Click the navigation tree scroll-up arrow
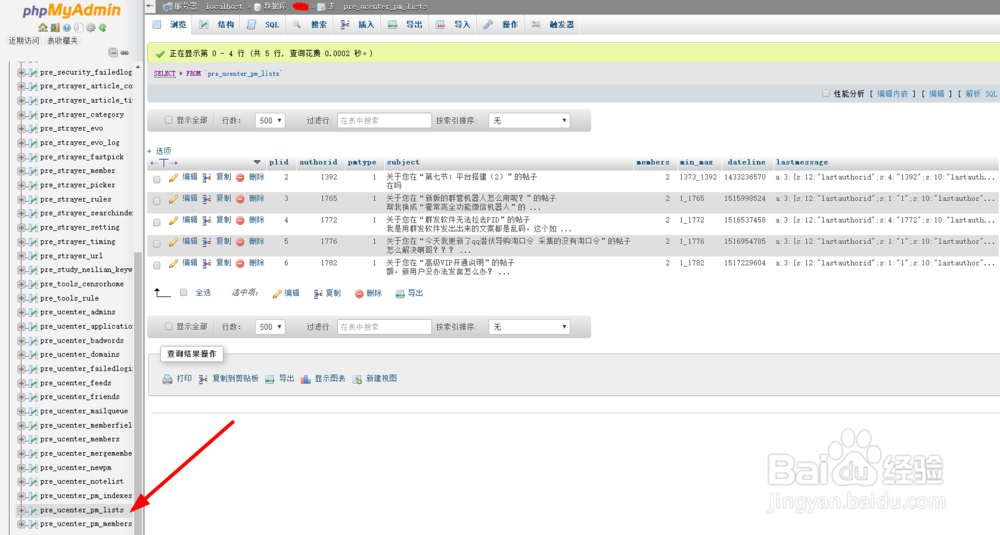Screen dimensions: 1000x535 tap(138, 66)
